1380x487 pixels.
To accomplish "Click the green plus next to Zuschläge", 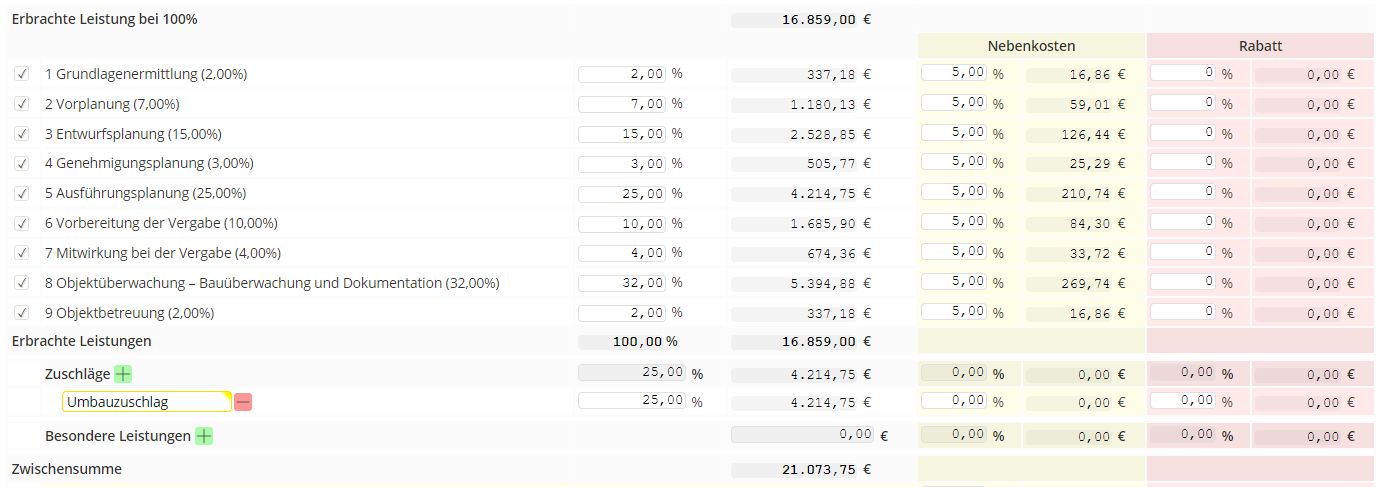I will [123, 374].
